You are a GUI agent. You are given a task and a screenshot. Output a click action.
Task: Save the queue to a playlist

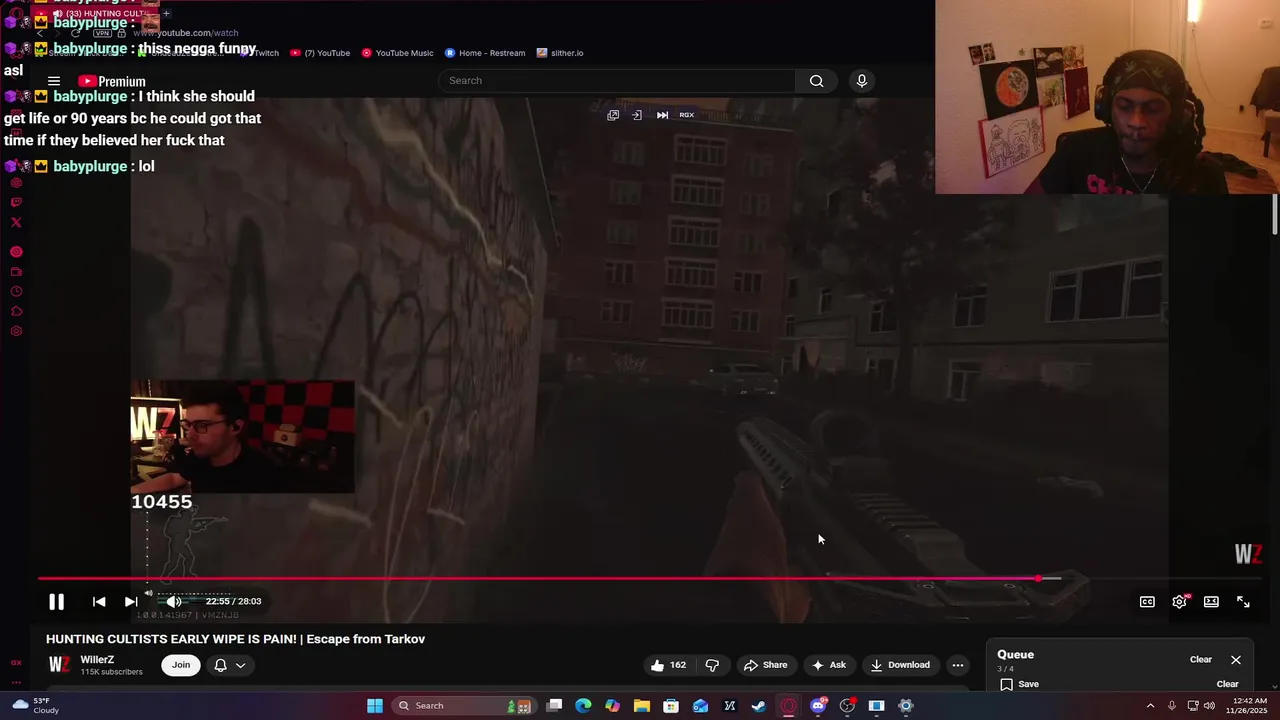[x=1019, y=684]
